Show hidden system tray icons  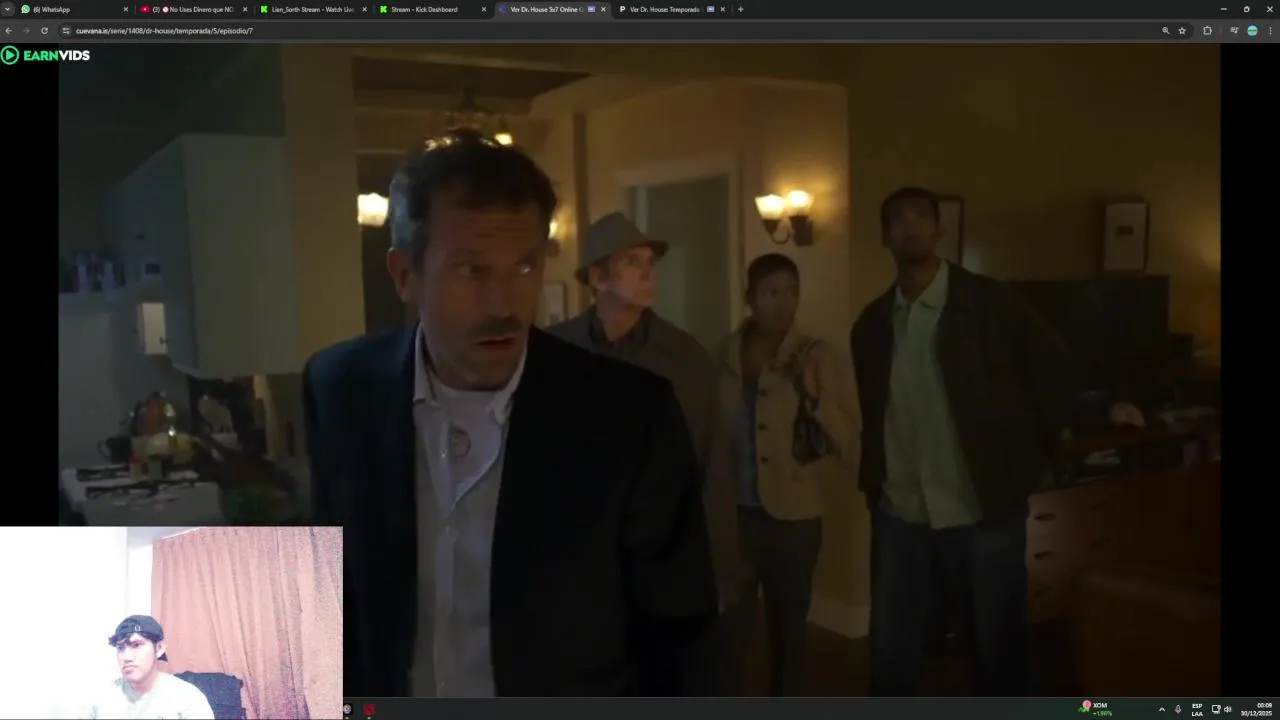[x=1162, y=709]
